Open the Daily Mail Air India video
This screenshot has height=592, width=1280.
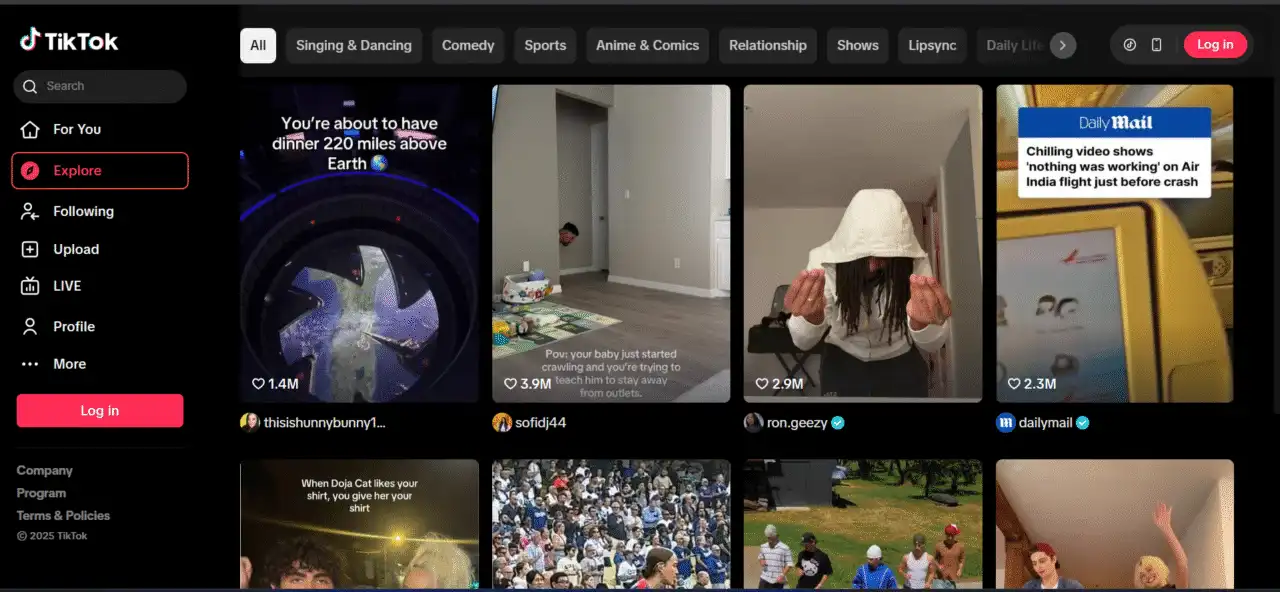pyautogui.click(x=1115, y=243)
